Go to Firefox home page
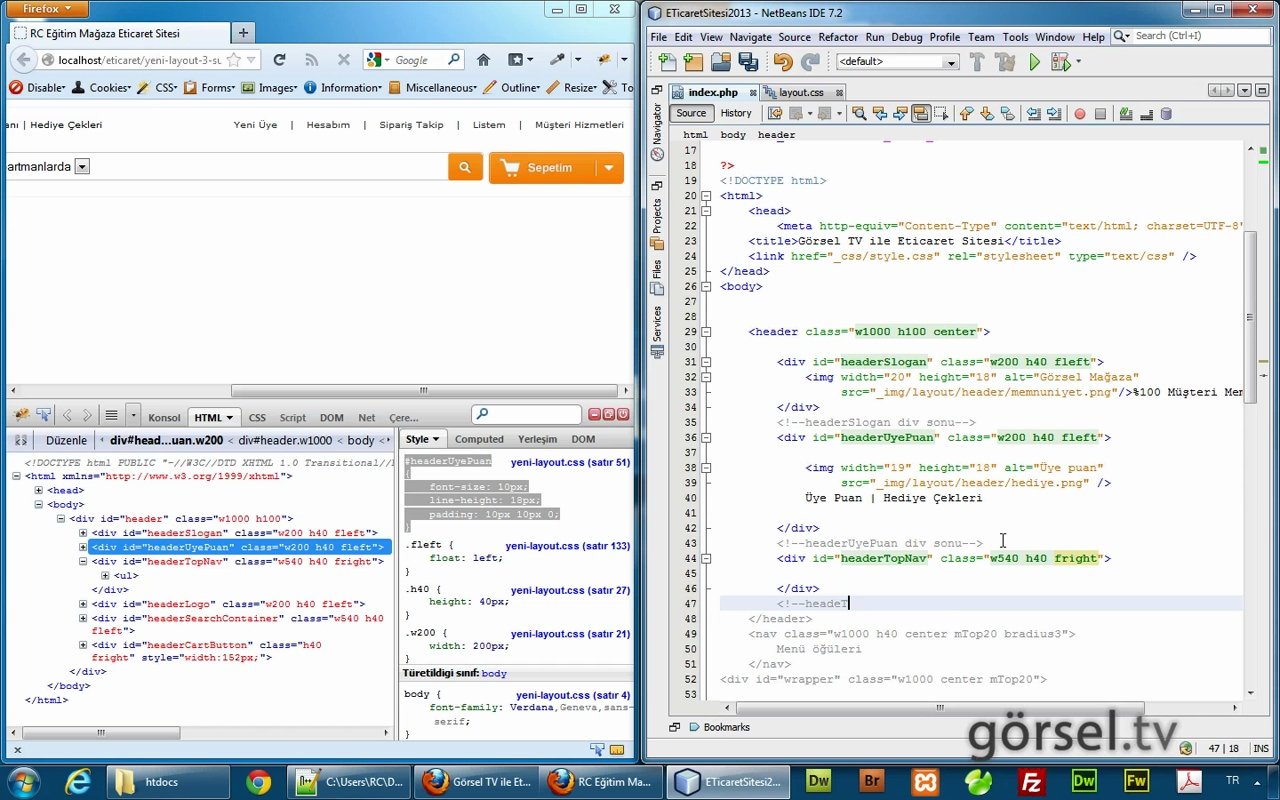The height and width of the screenshot is (800, 1280). click(x=483, y=60)
